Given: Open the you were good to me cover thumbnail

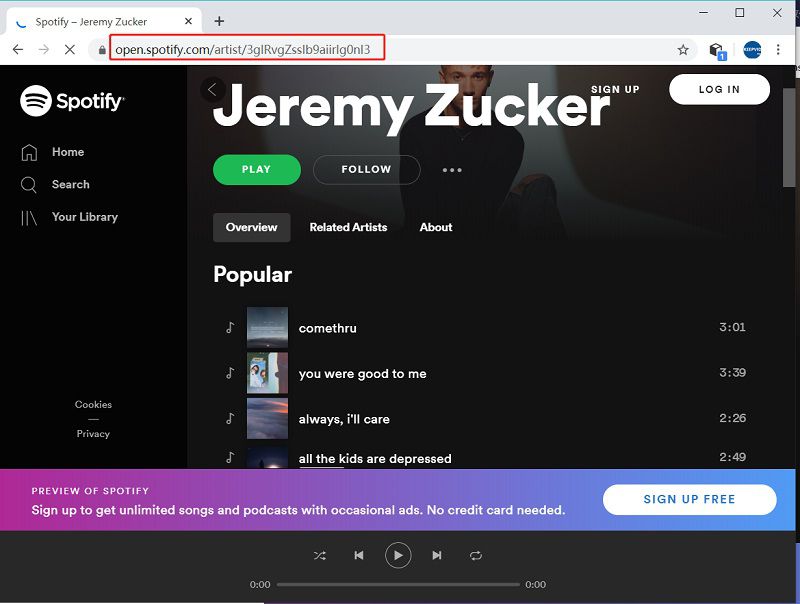Looking at the screenshot, I should pyautogui.click(x=267, y=373).
